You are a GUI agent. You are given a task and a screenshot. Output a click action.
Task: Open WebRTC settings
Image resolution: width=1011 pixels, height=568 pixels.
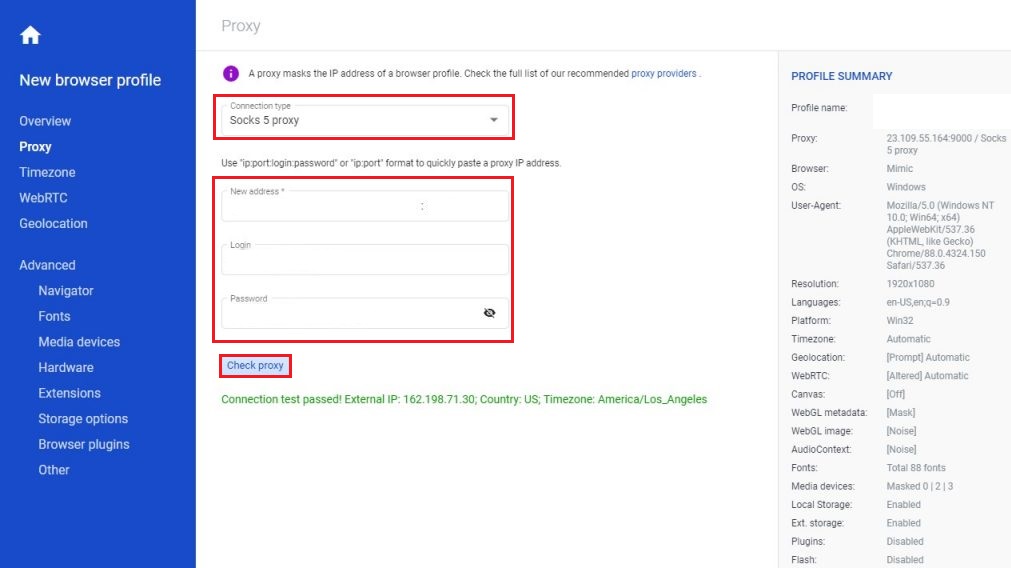43,198
